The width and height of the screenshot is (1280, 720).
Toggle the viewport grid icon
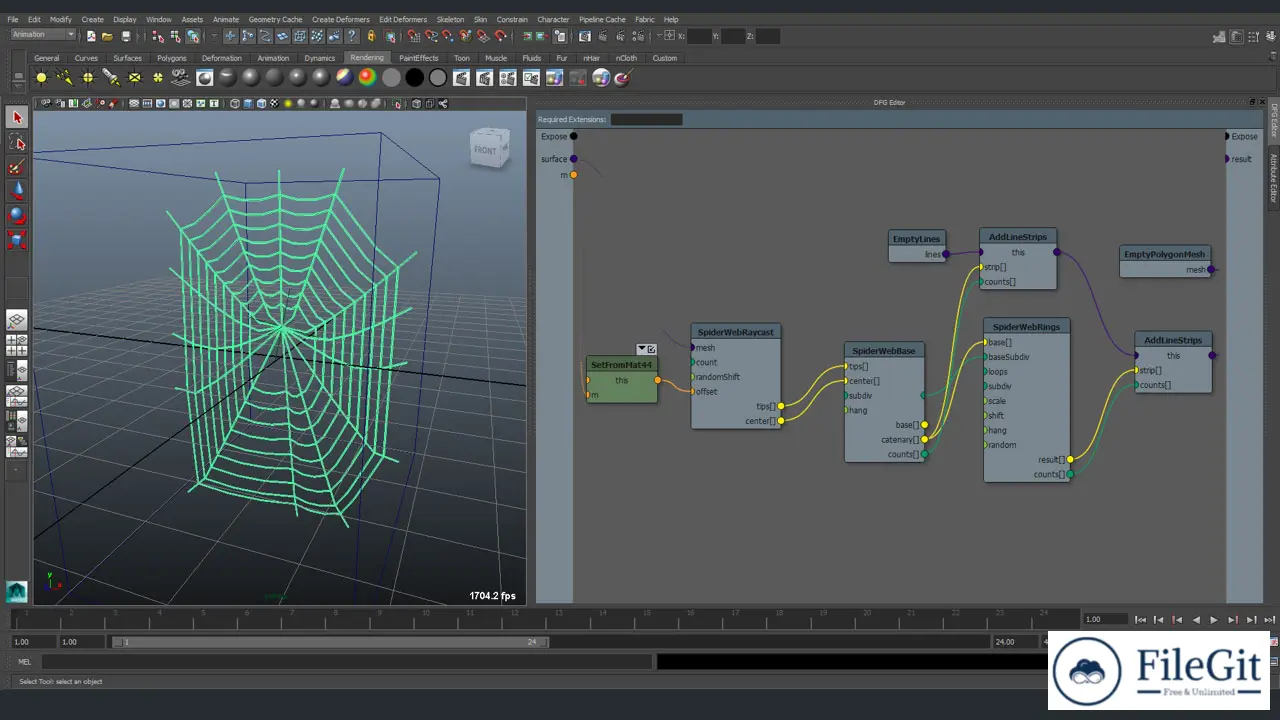(134, 103)
